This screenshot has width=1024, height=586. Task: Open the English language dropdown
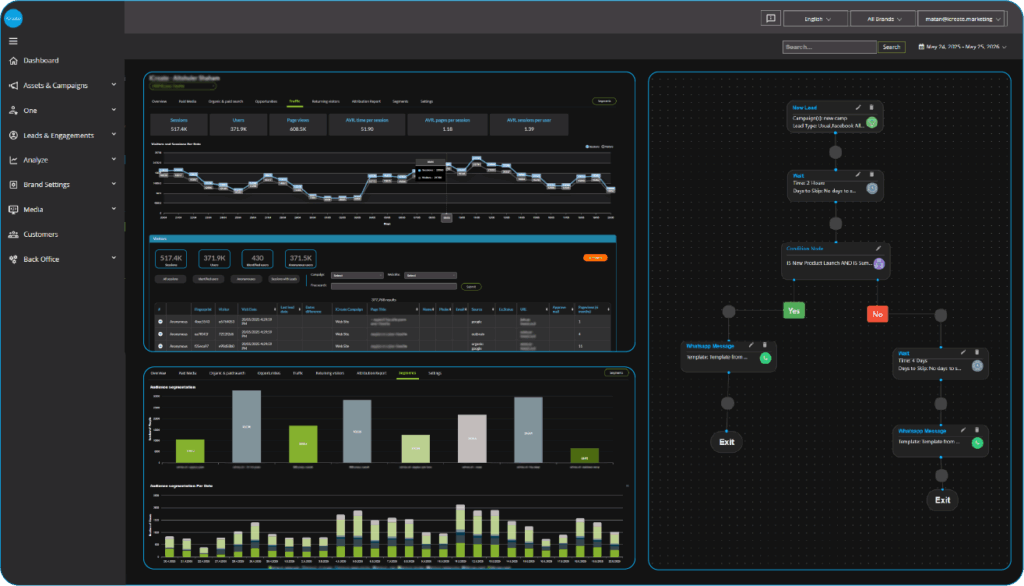[814, 18]
